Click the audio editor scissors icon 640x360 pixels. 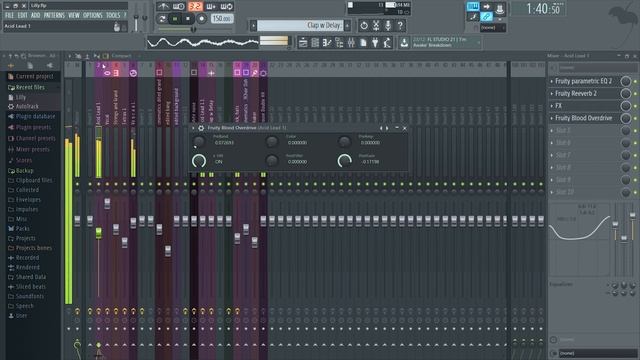coord(376,25)
